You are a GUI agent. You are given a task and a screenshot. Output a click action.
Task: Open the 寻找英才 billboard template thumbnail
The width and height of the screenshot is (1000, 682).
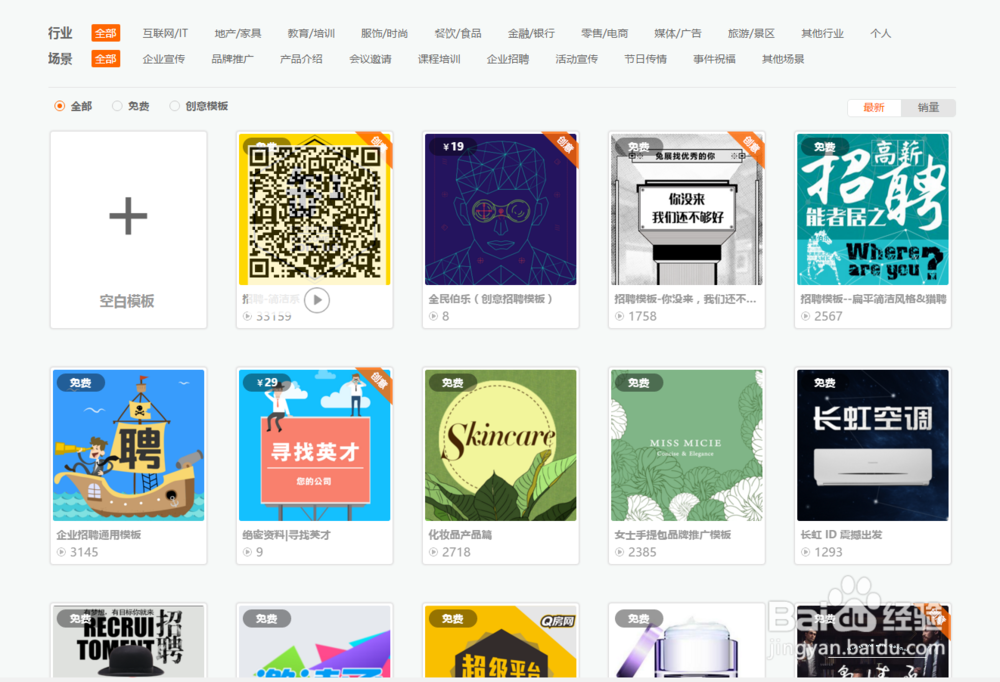(314, 445)
